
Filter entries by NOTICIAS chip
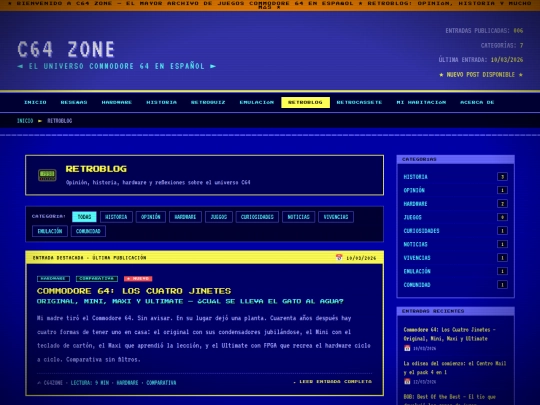coord(299,217)
